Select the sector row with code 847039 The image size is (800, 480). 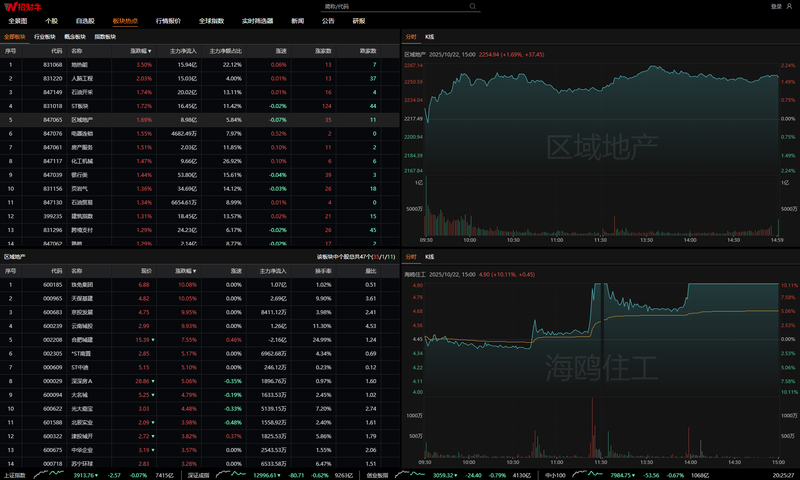coord(199,175)
